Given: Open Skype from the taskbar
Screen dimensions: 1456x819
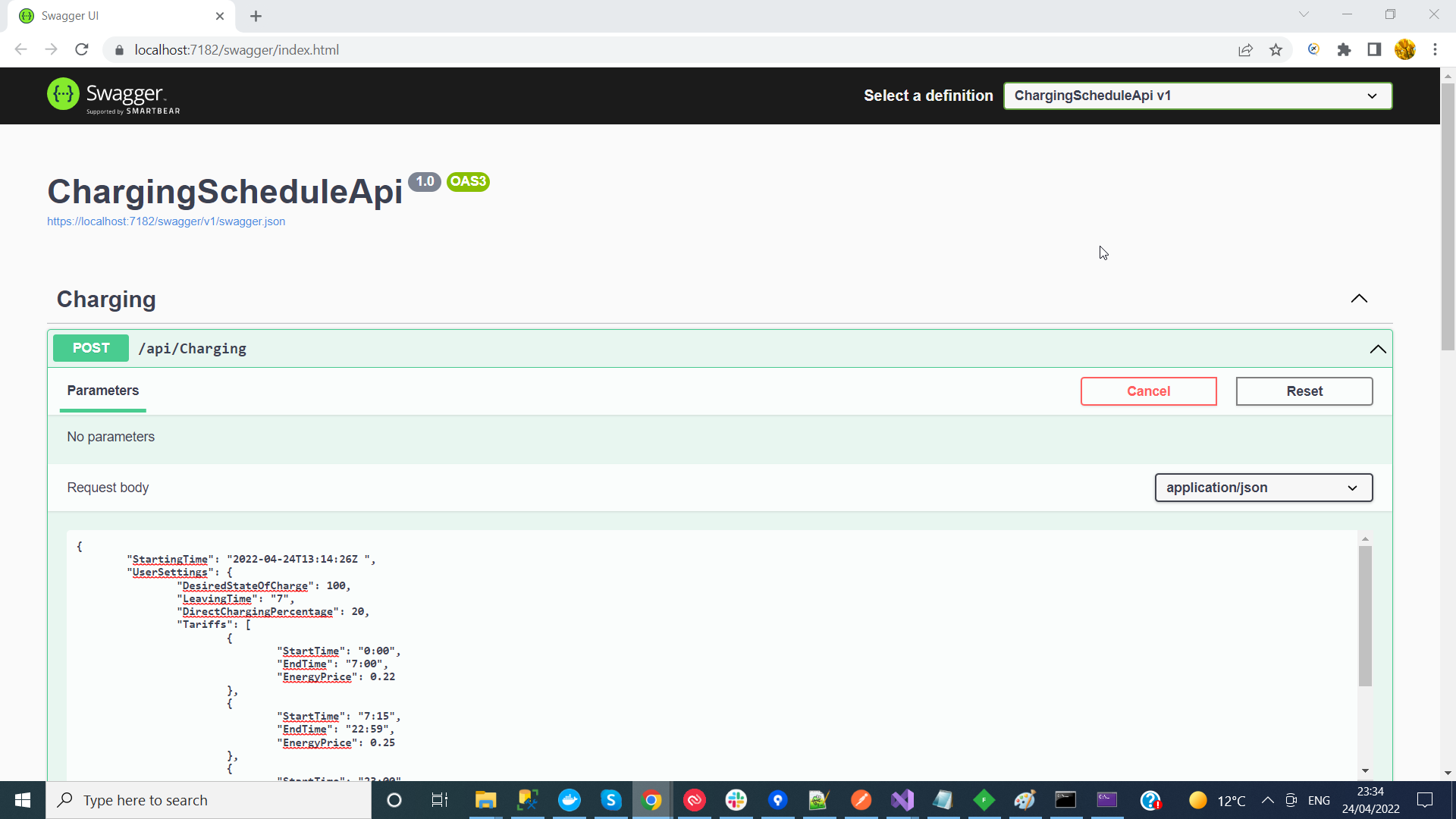Looking at the screenshot, I should tap(610, 800).
